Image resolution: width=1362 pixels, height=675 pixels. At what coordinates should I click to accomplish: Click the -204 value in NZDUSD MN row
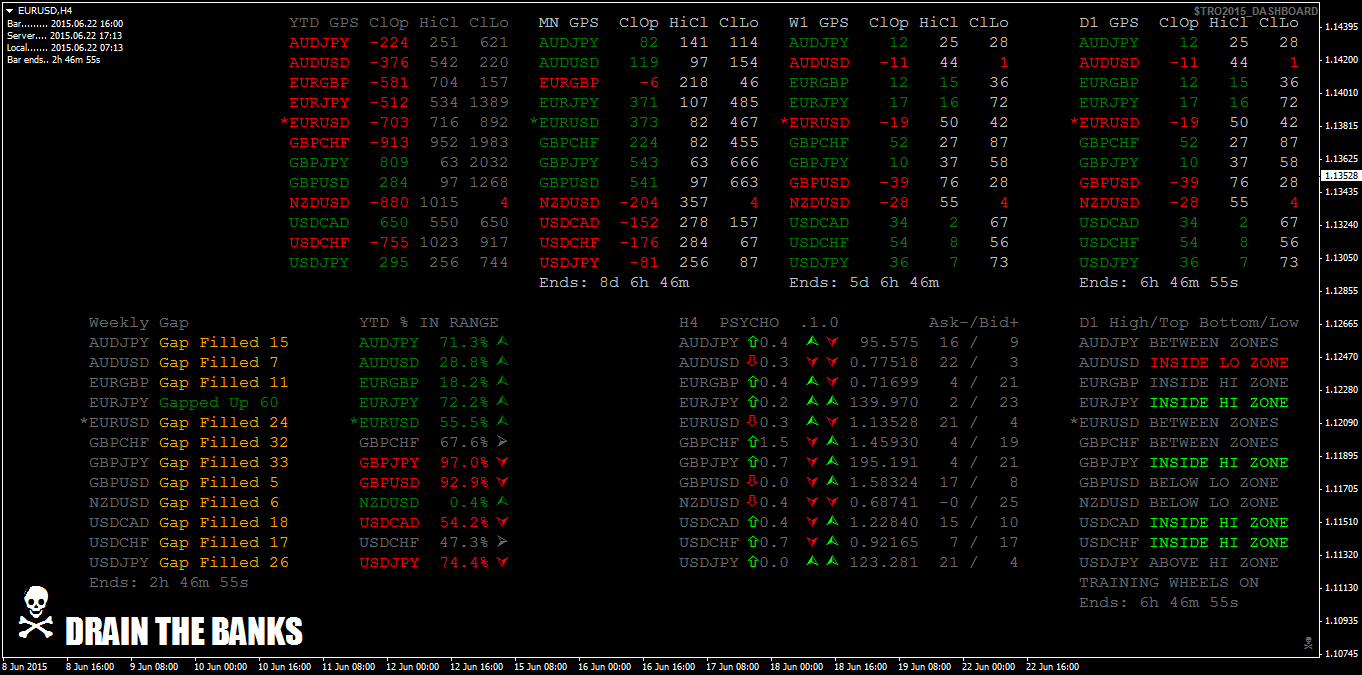639,202
